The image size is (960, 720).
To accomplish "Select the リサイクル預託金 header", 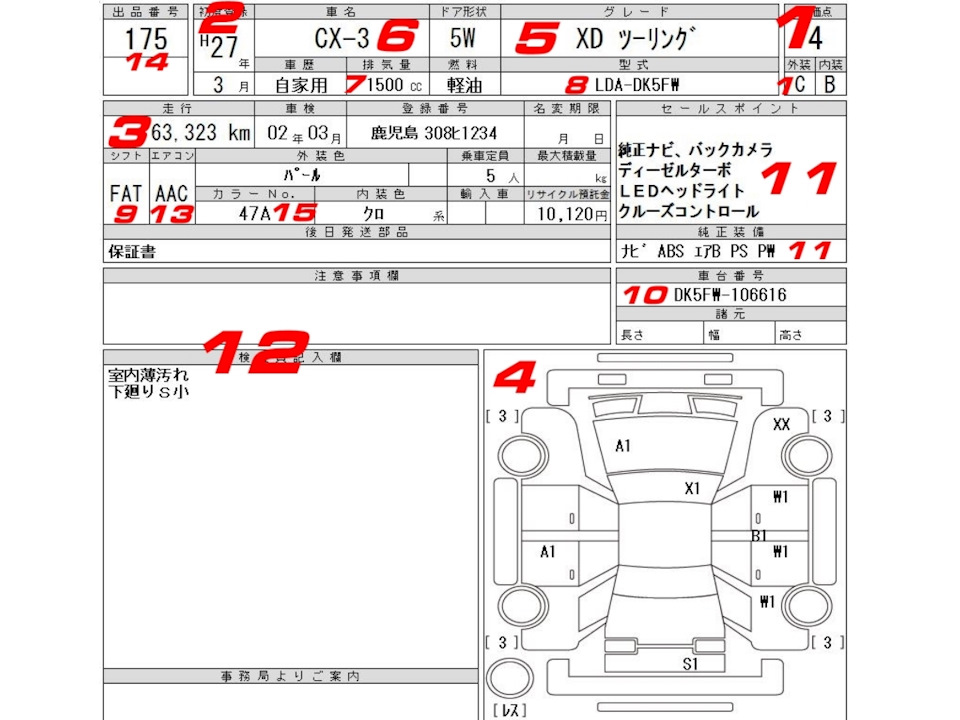I will 568,194.
